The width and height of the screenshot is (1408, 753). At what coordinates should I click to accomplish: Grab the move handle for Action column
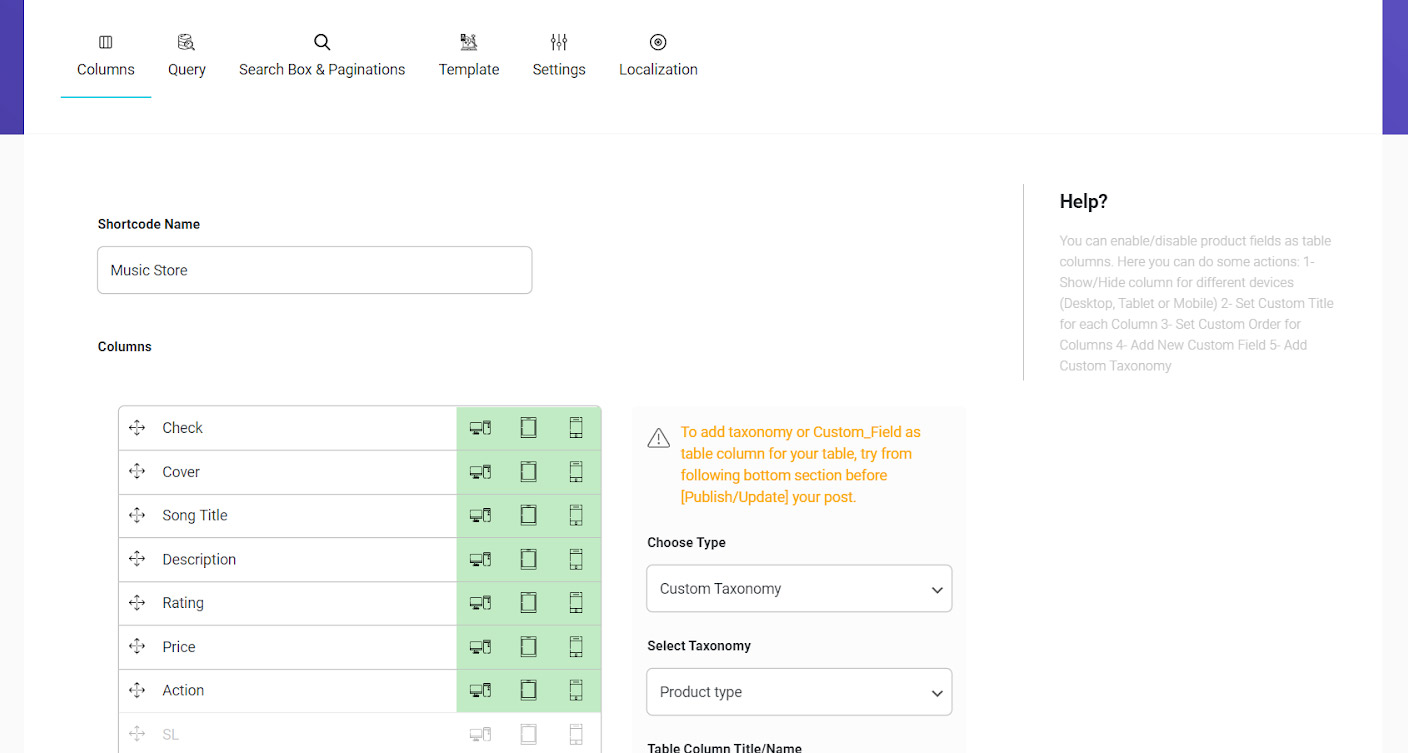point(138,690)
